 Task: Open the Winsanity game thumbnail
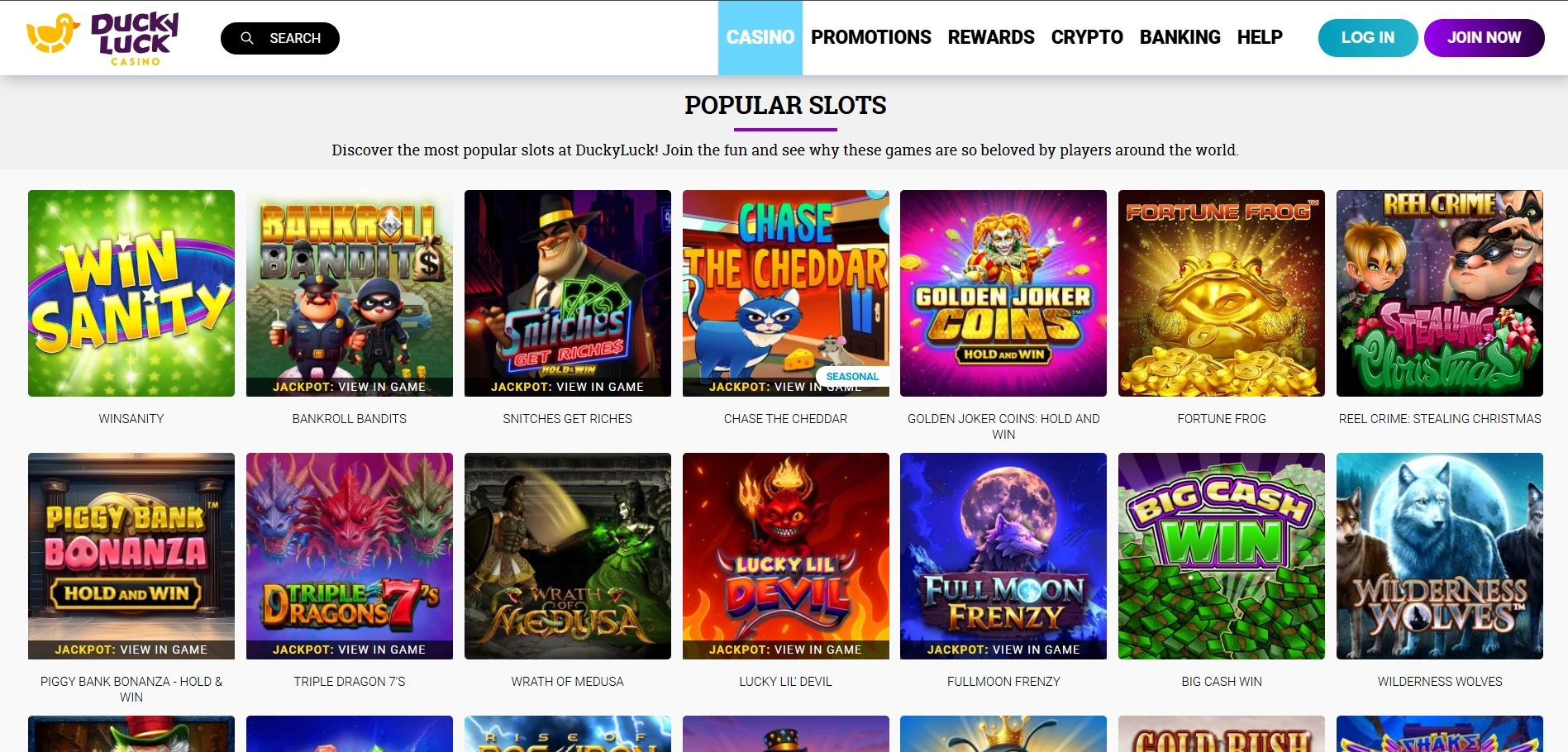tap(131, 293)
